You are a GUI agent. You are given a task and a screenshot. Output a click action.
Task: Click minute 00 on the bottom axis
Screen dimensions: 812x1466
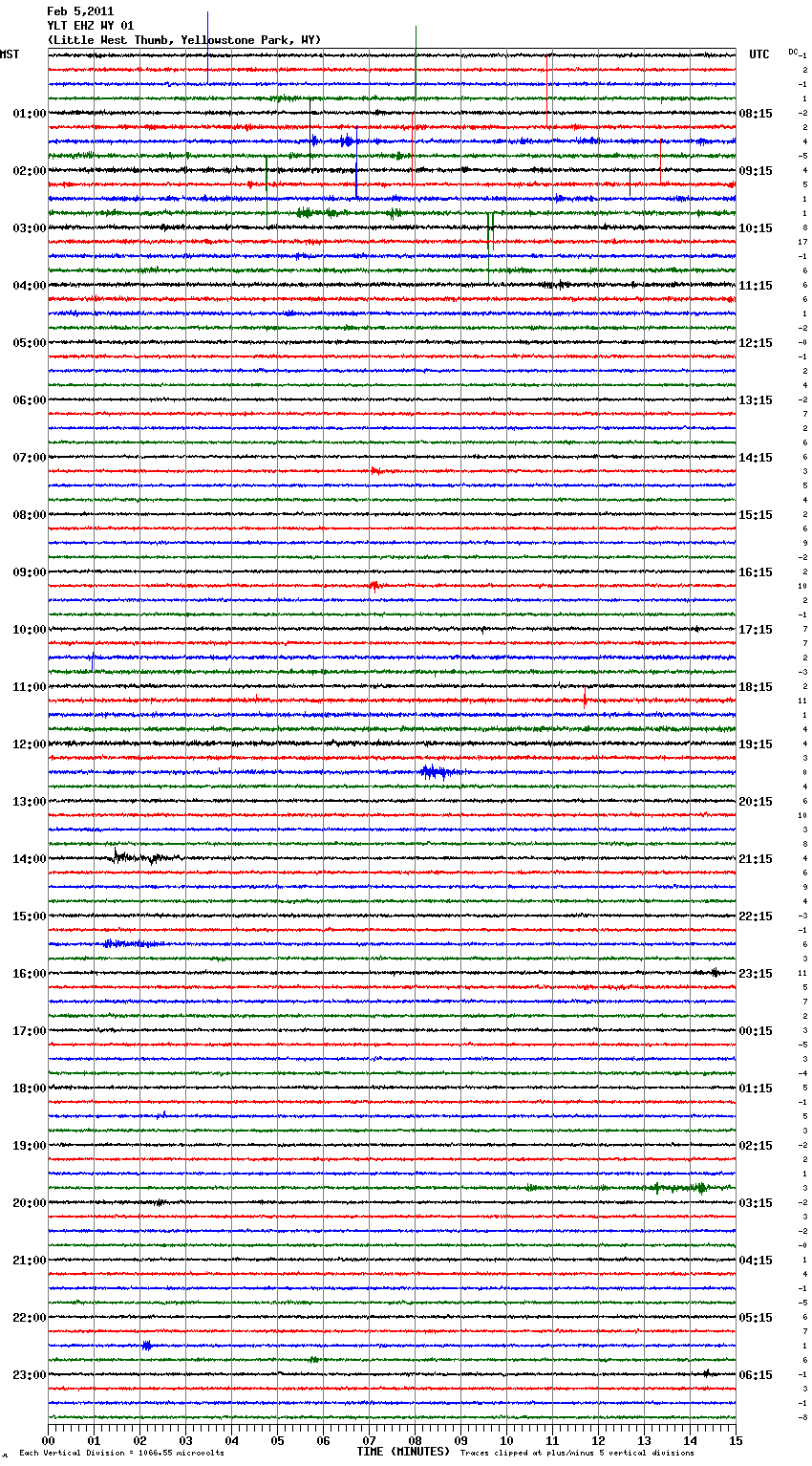(x=48, y=1440)
